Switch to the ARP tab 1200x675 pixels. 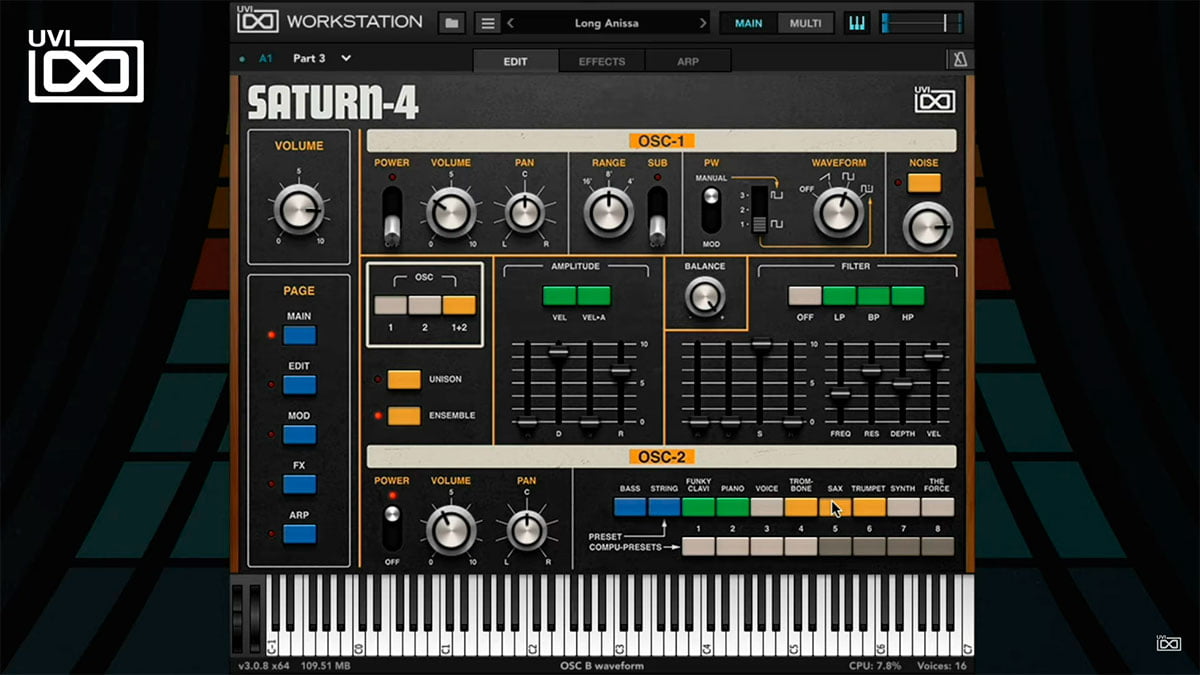point(688,61)
